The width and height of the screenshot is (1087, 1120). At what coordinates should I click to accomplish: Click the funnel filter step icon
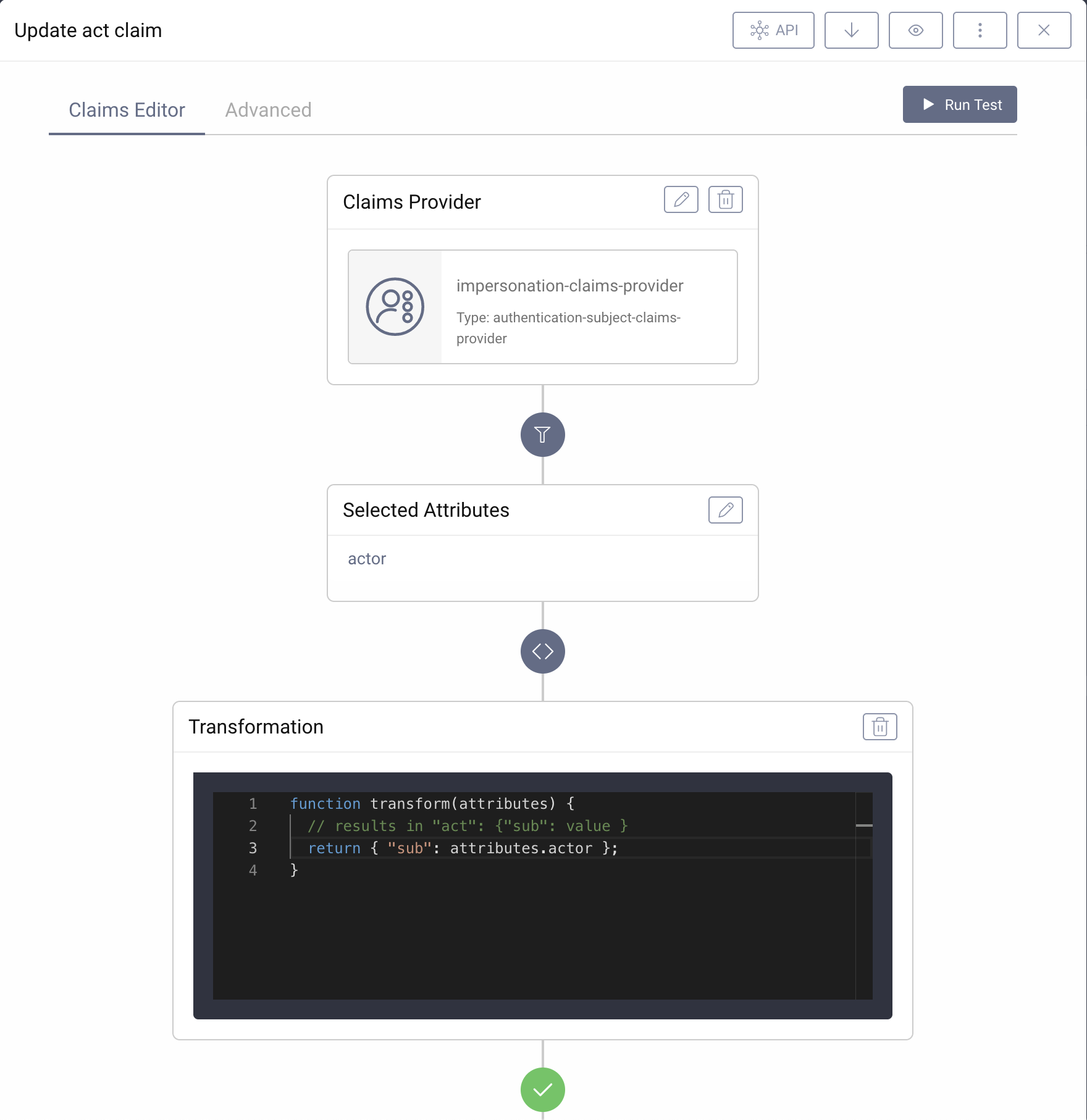(542, 435)
